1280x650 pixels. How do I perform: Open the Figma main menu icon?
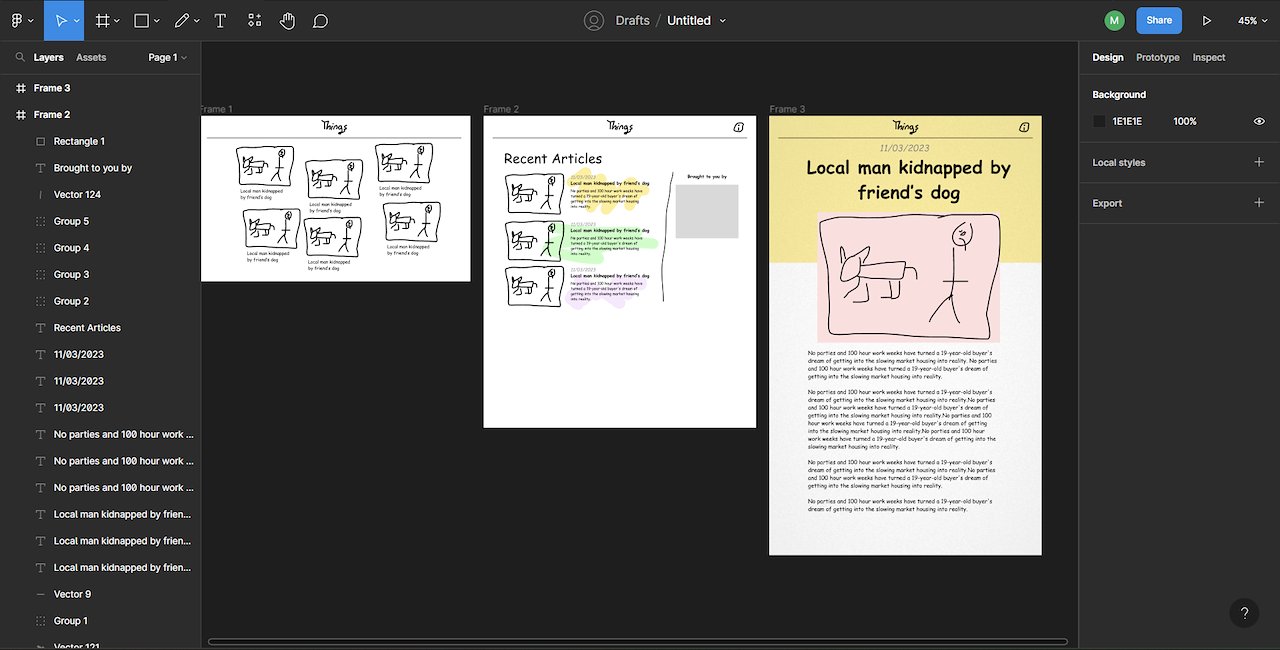(17, 20)
